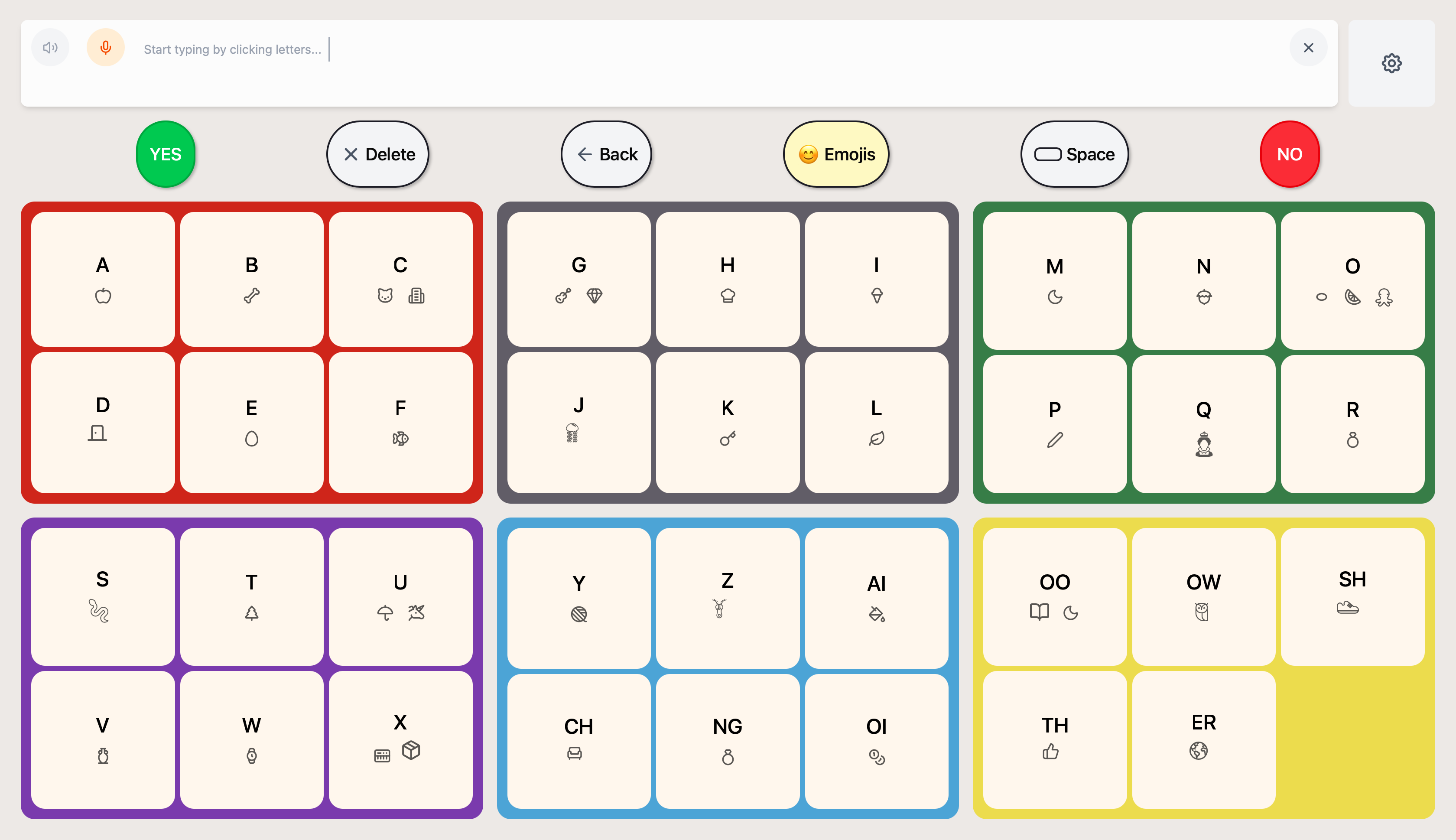This screenshot has width=1456, height=840.
Task: Insert a space with the Space button
Action: coord(1074,154)
